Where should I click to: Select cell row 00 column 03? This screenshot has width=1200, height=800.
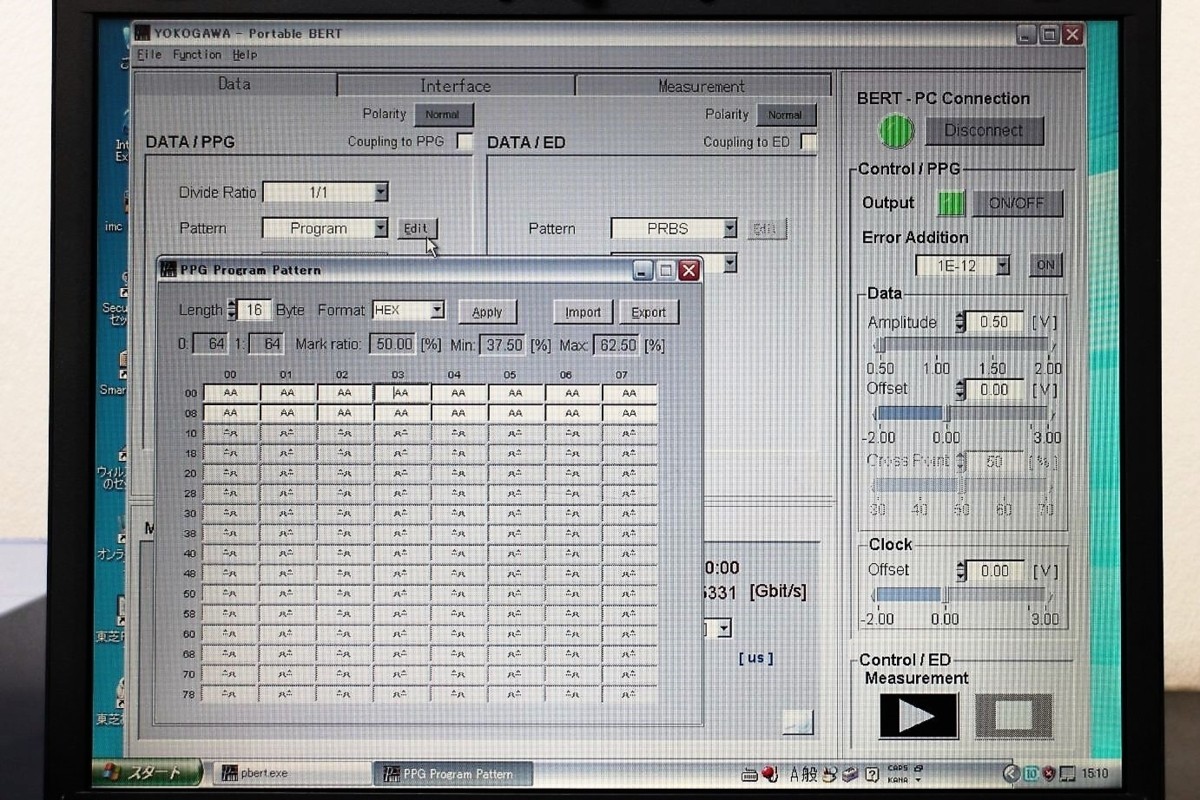(x=402, y=393)
